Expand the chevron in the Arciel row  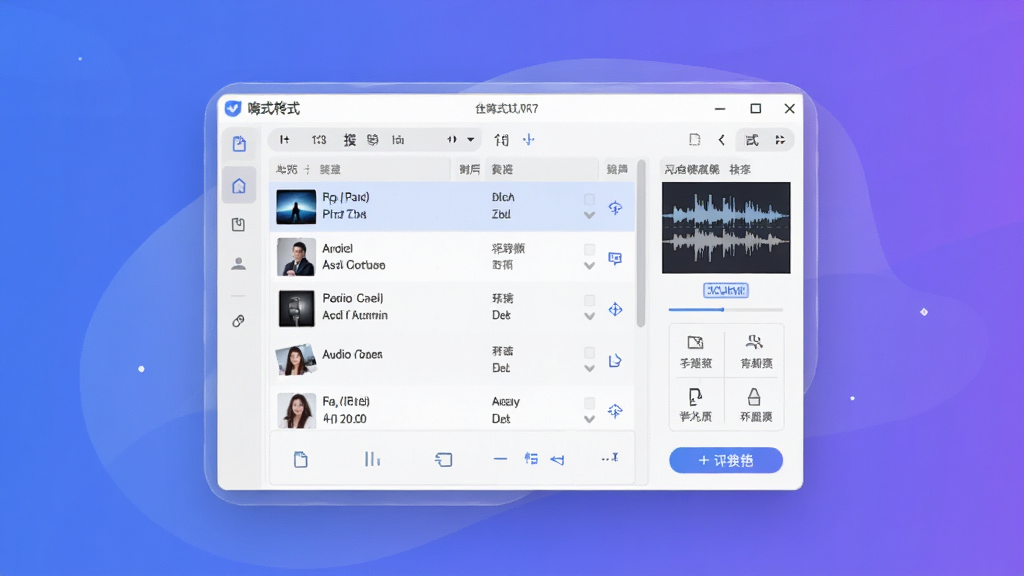589,266
